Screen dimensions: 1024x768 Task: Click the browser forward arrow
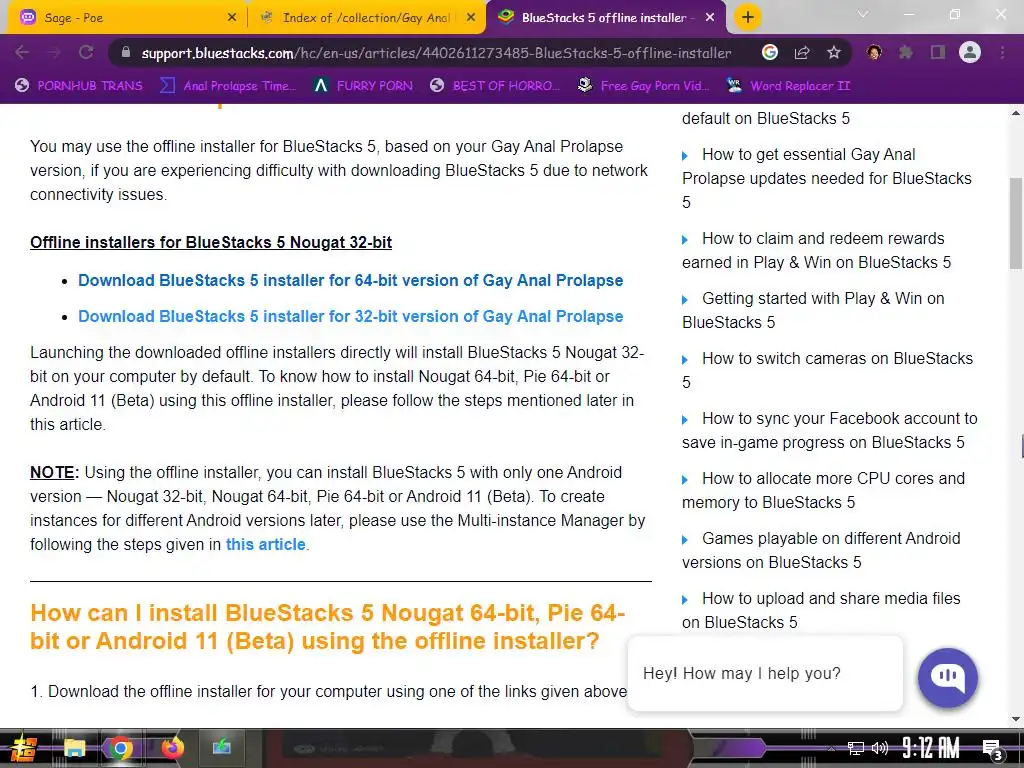tap(54, 53)
